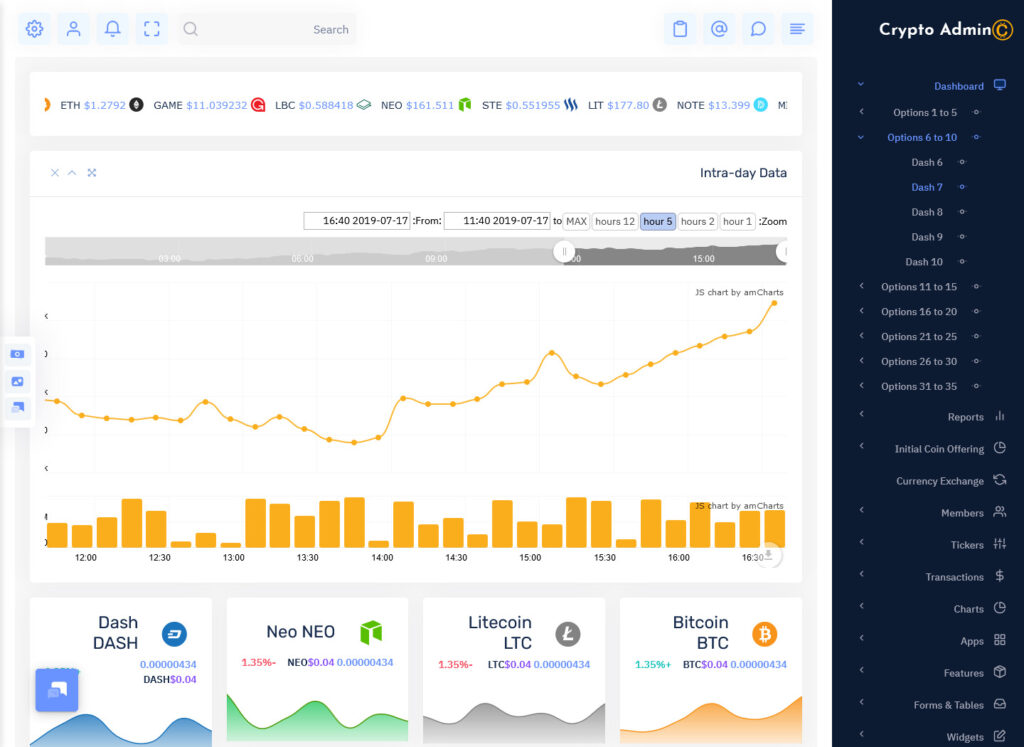Collapse the Options 6 to 10 menu section
This screenshot has width=1024, height=747.
pos(924,136)
